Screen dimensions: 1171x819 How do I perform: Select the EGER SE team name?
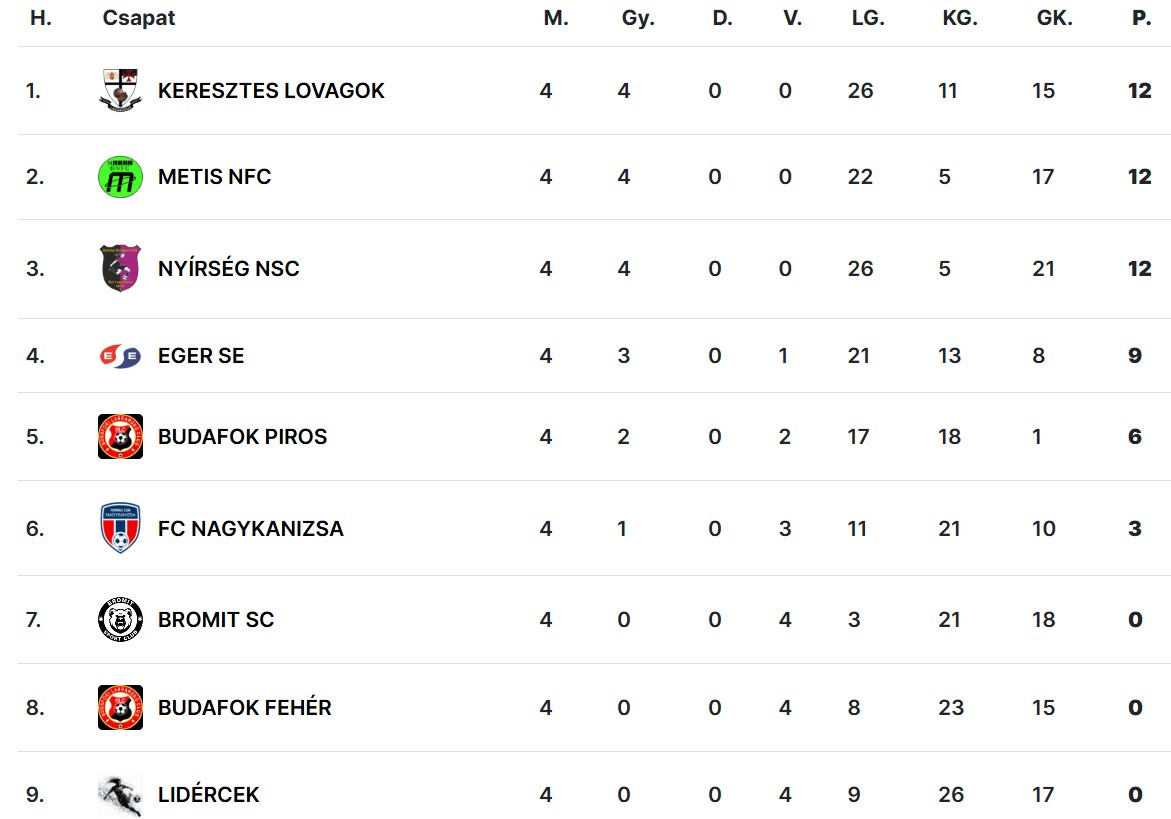[x=201, y=356]
